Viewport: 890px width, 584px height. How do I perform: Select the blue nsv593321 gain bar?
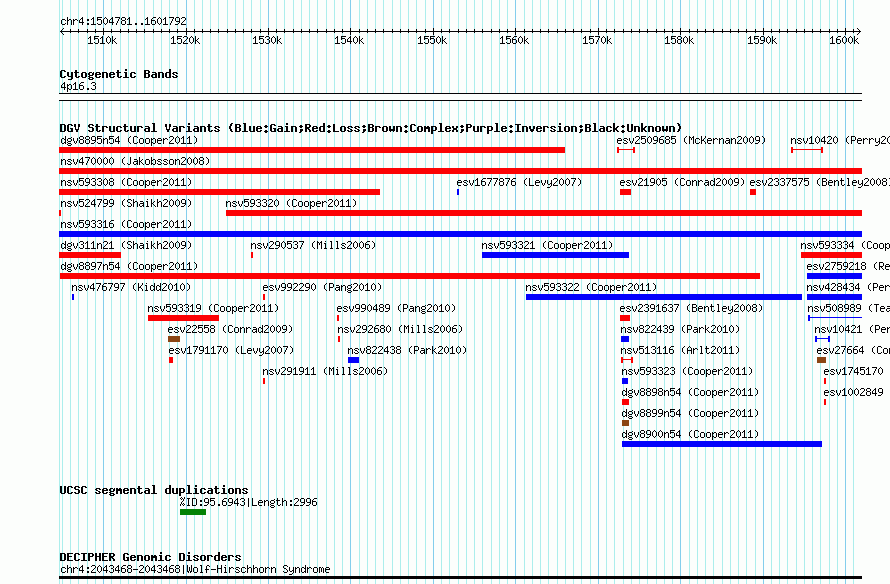tap(556, 255)
